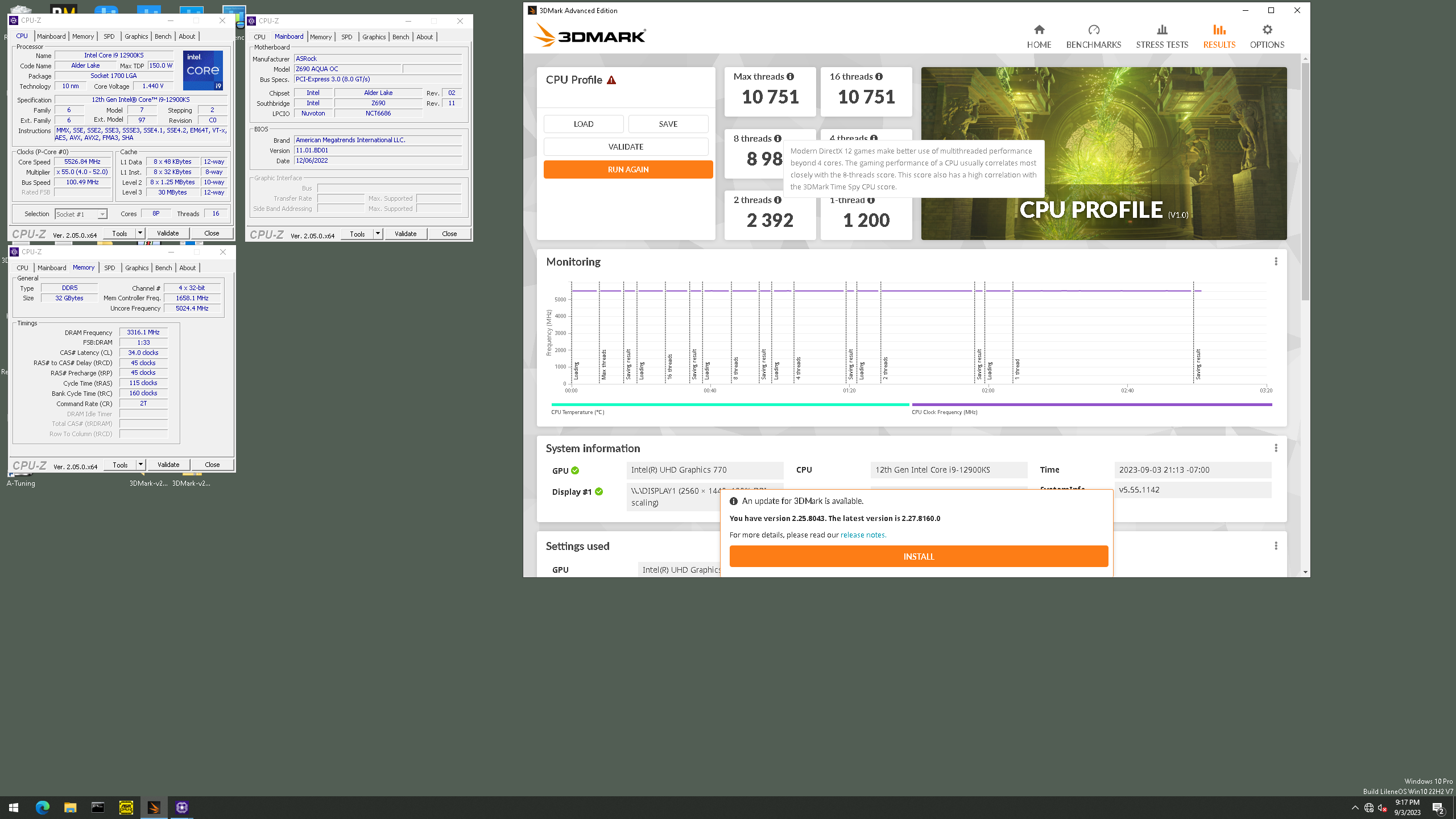Click the CPU Profile warning triangle icon
The height and width of the screenshot is (819, 1456).
coord(611,80)
